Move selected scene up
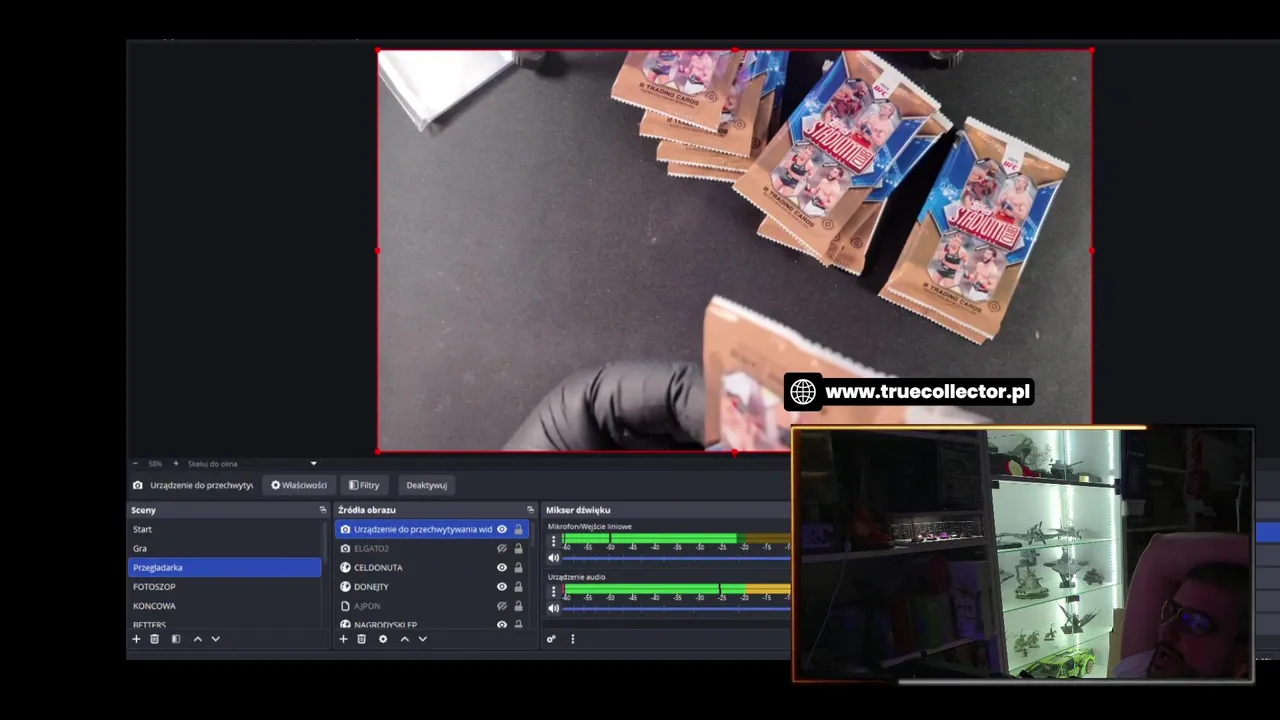1280x720 pixels. point(197,639)
